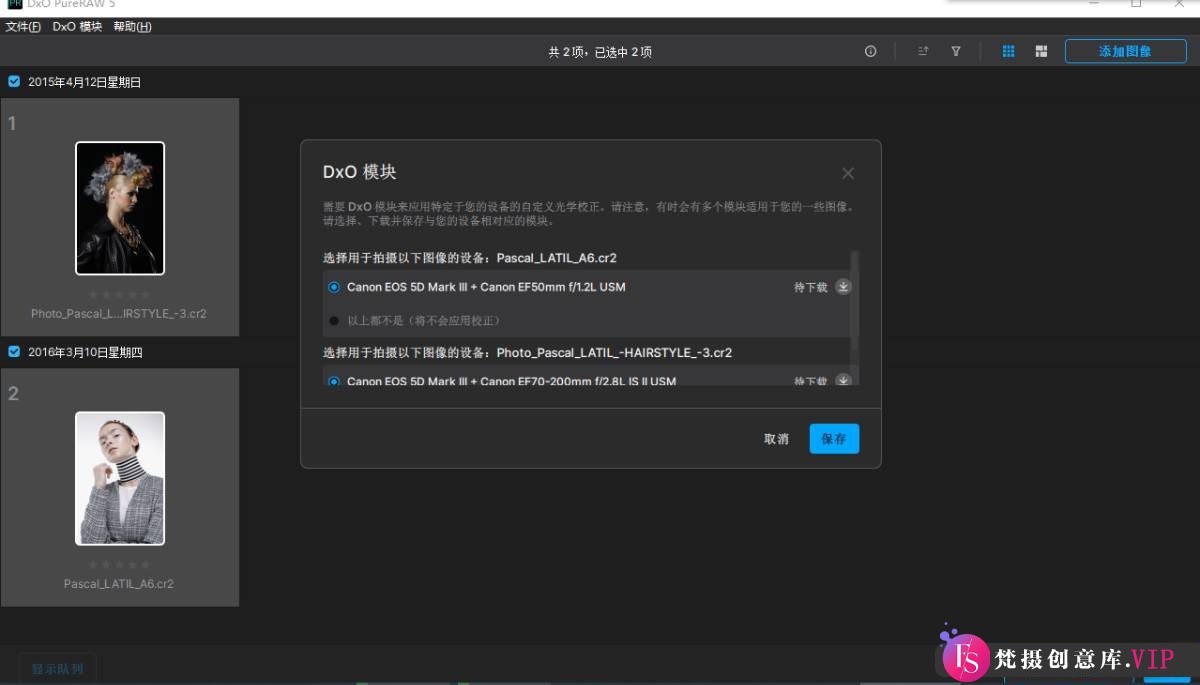Viewport: 1200px width, 685px height.
Task: Click 取消 in the dialog
Action: [x=776, y=439]
